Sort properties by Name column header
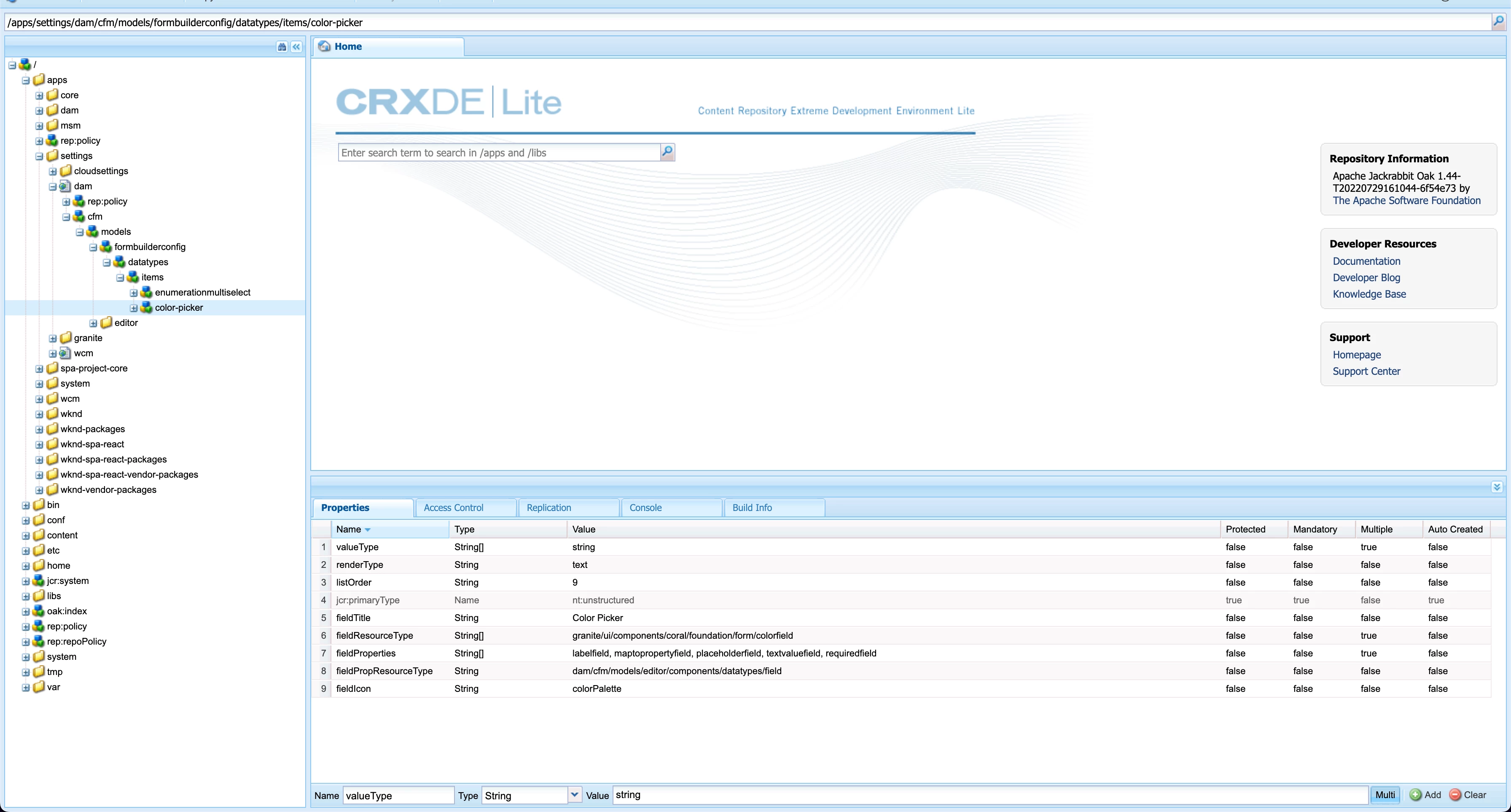 tap(349, 529)
